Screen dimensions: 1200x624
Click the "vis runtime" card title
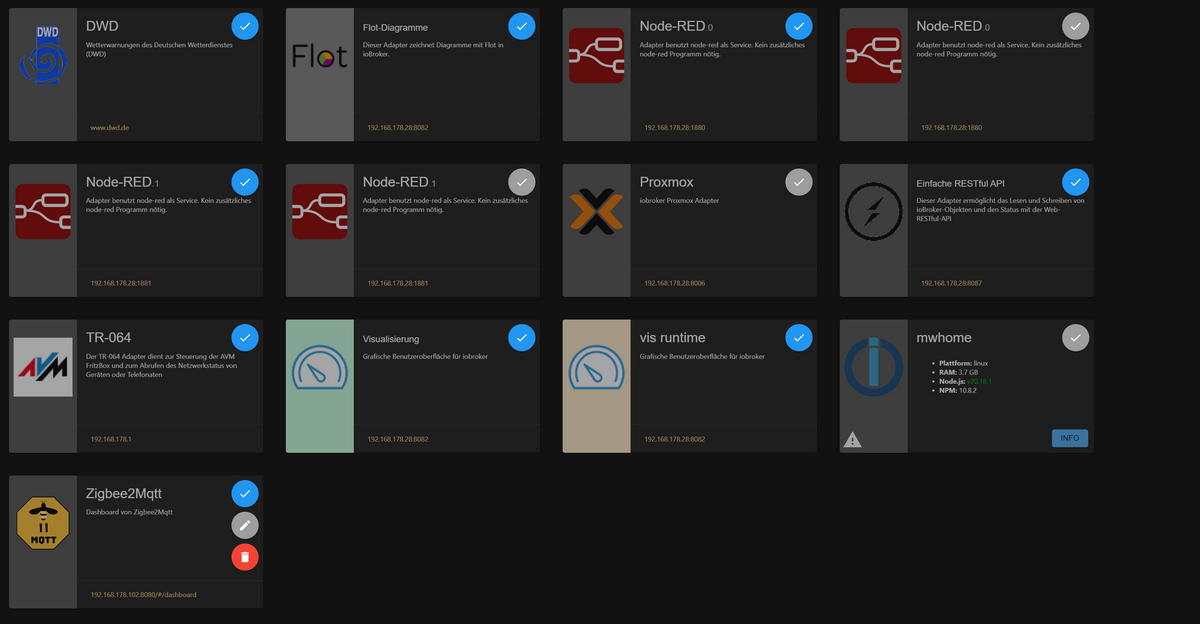[x=672, y=338]
